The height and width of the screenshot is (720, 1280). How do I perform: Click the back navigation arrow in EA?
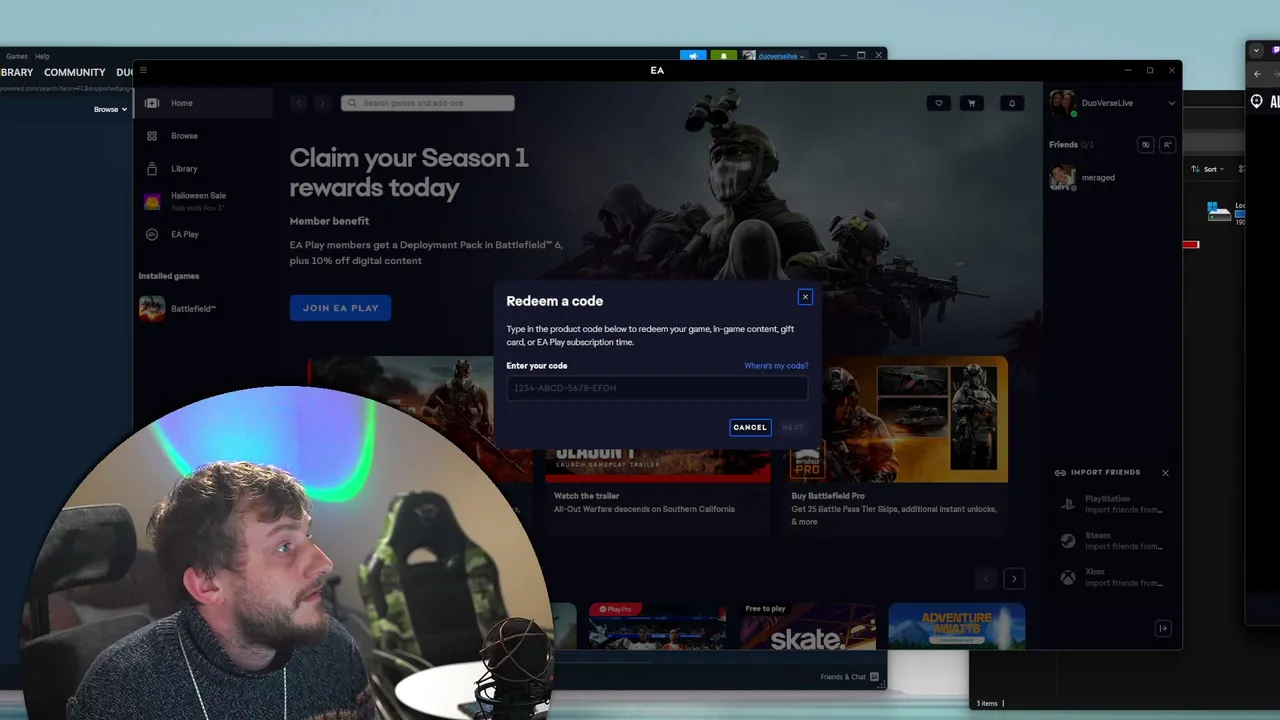[x=298, y=103]
